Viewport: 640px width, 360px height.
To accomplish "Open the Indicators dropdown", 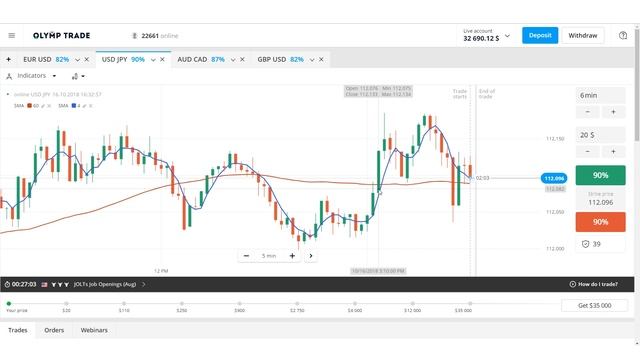I will 31,76.
